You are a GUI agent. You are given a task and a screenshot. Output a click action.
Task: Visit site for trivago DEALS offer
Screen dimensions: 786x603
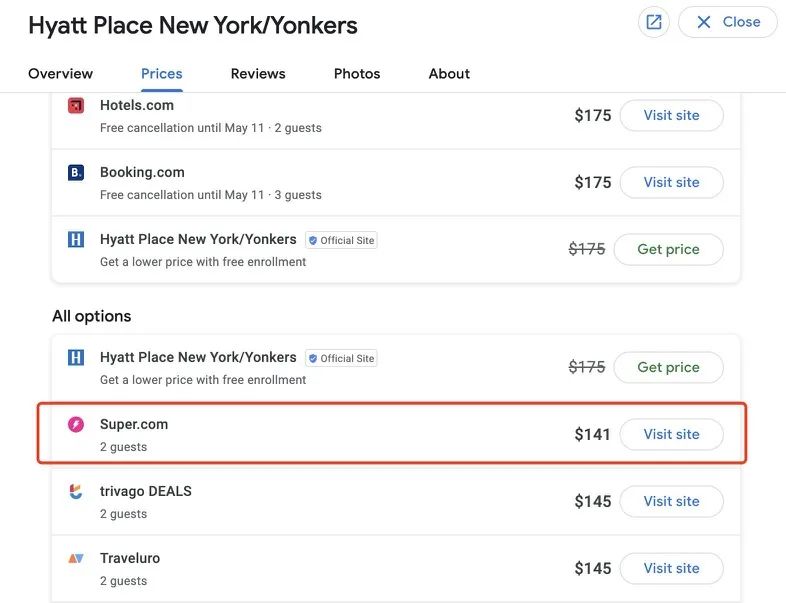671,501
